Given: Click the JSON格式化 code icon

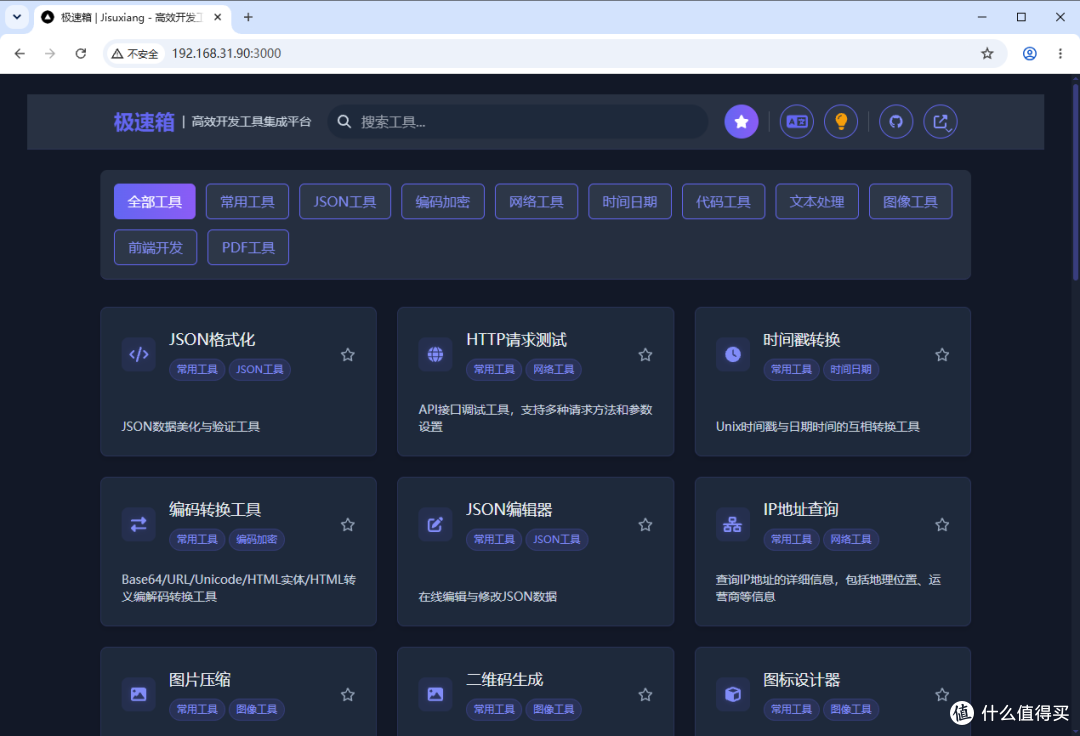Looking at the screenshot, I should [x=138, y=355].
